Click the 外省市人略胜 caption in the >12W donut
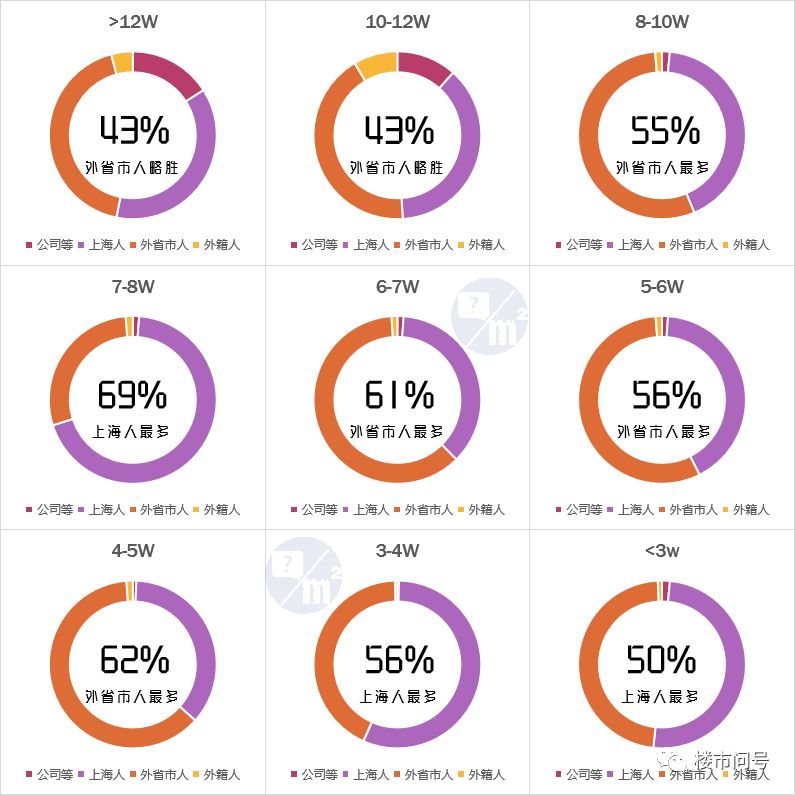The width and height of the screenshot is (795, 795). 132,167
